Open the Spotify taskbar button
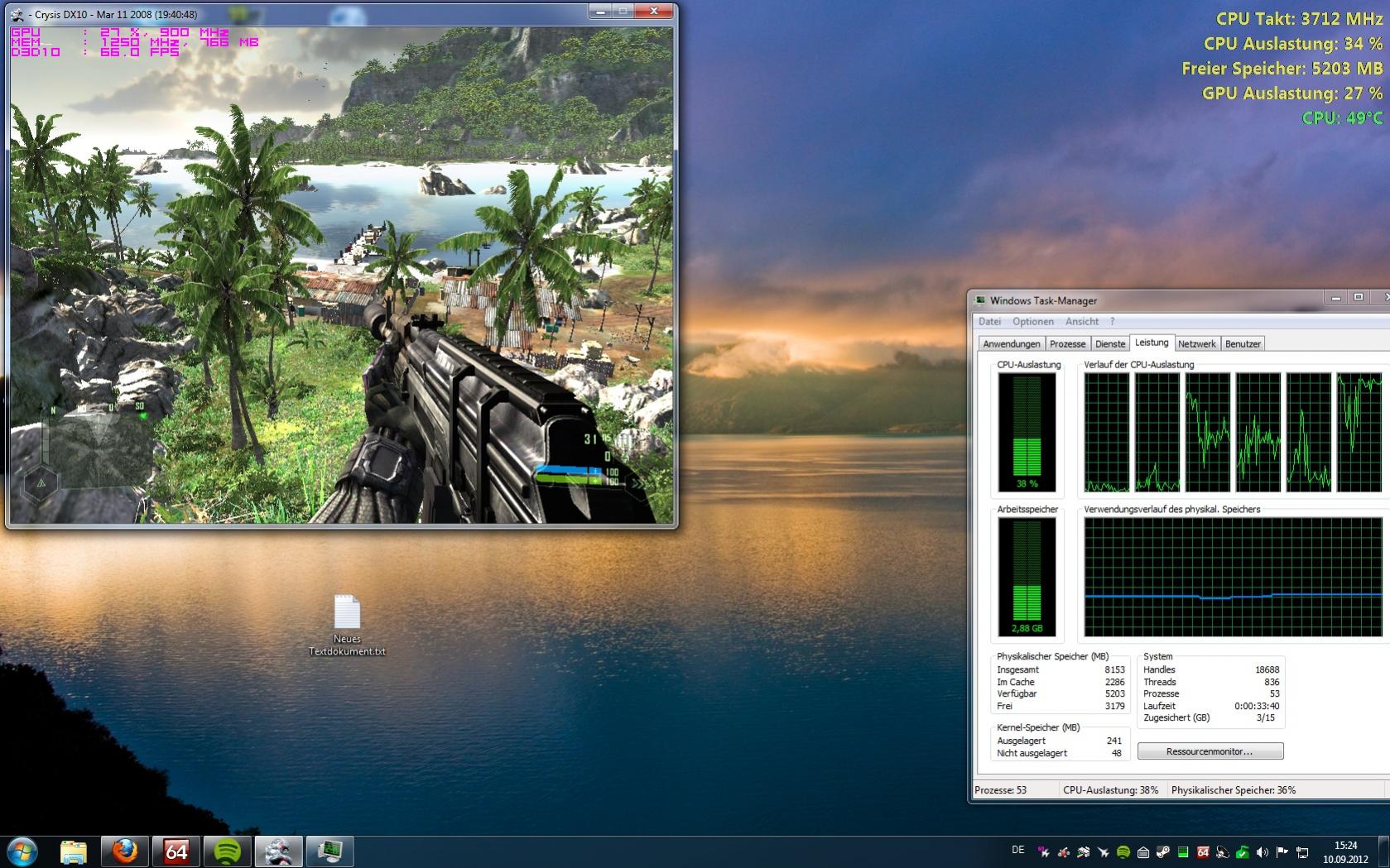The height and width of the screenshot is (868, 1390). (x=228, y=851)
